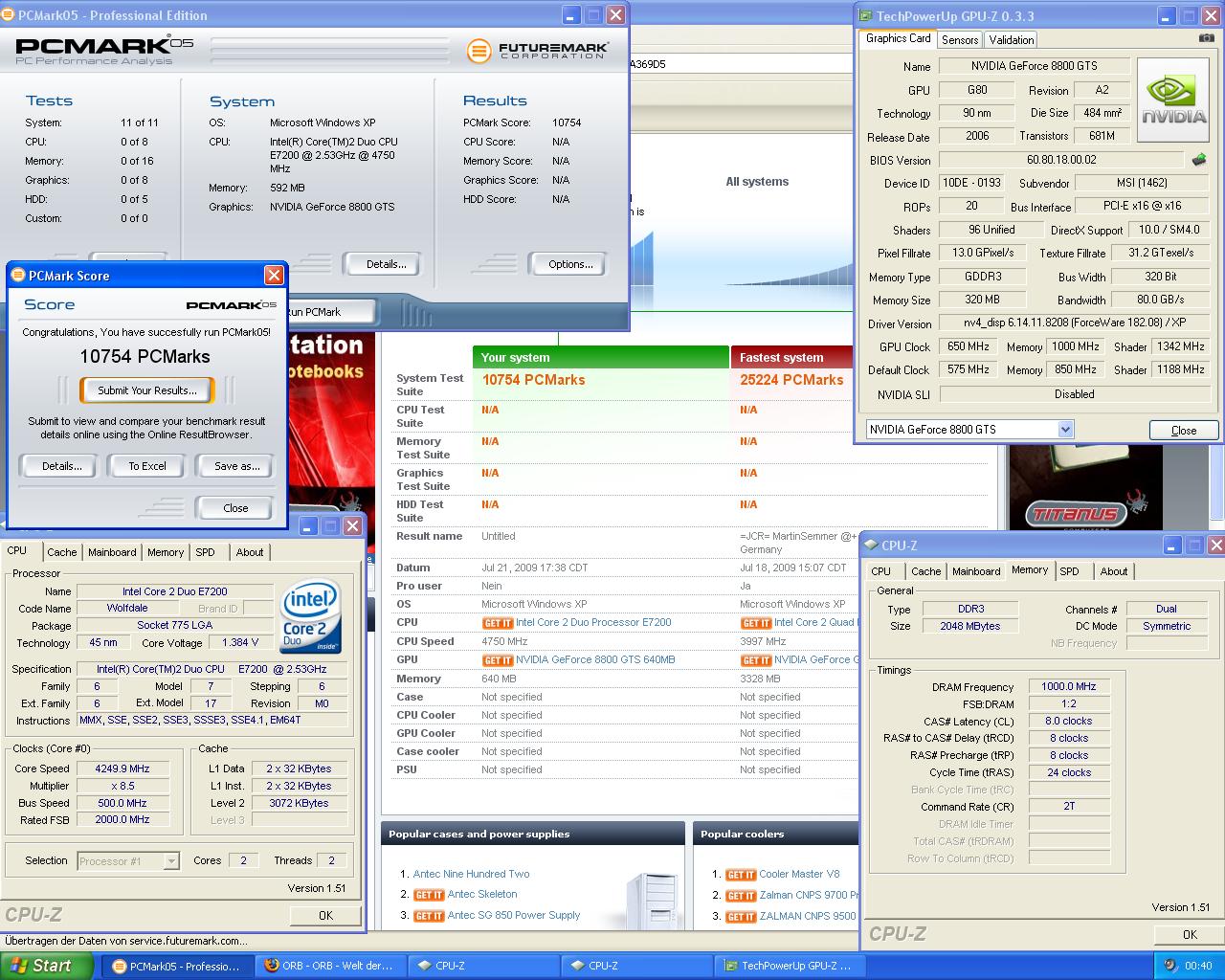Click first CPU-Z taskbar button
This screenshot has height=980, width=1225.
point(484,966)
